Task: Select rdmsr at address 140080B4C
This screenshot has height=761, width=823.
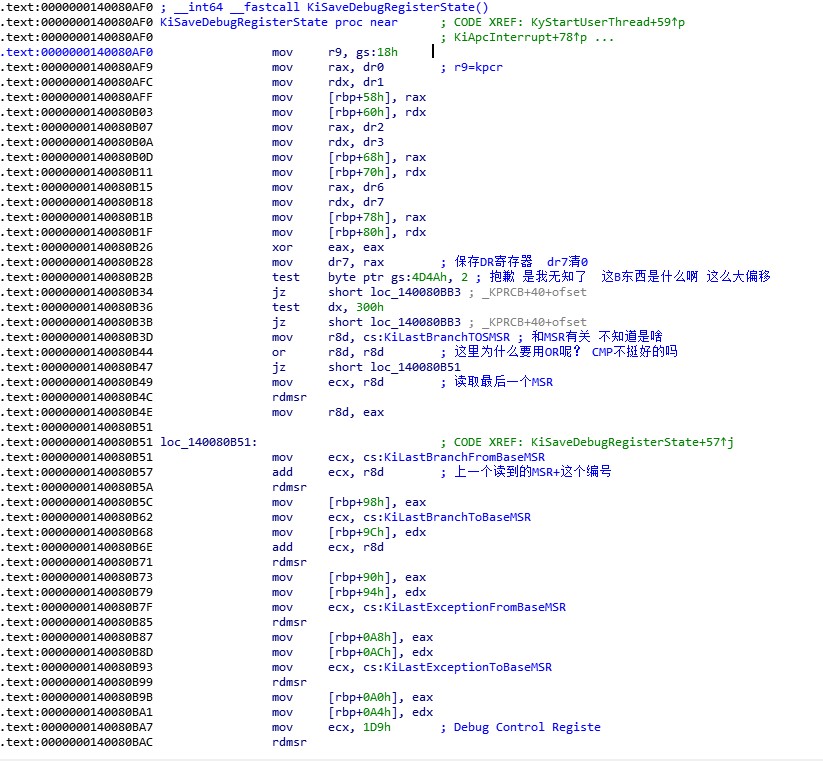Action: (x=289, y=397)
